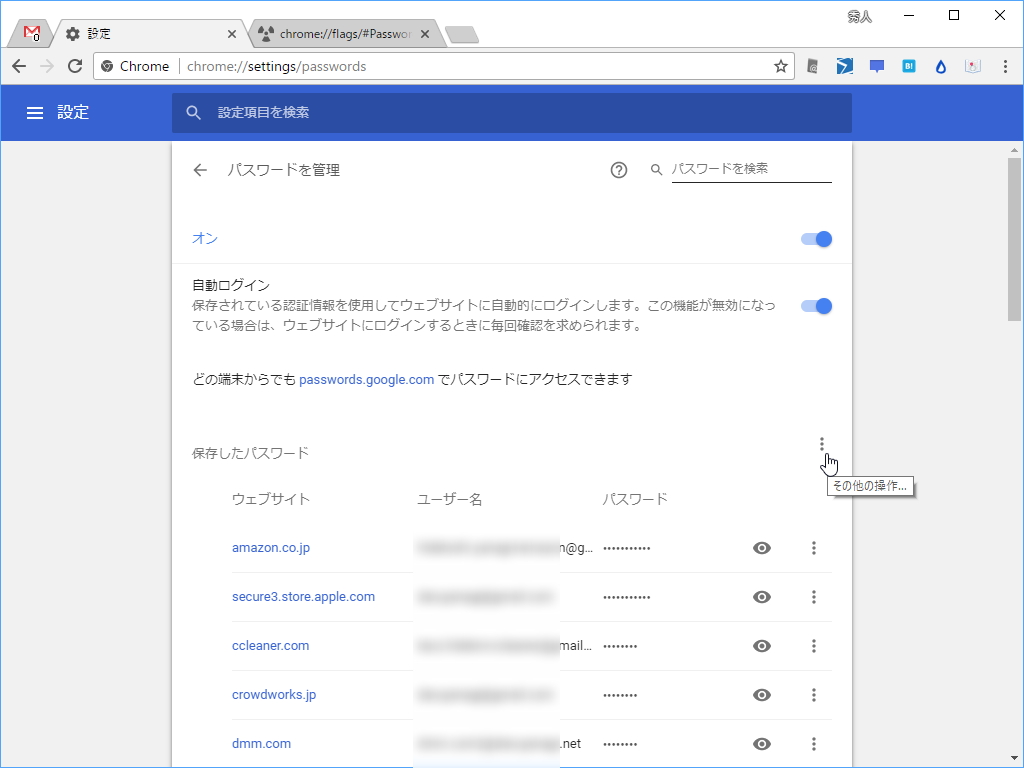Bookmark this page with star icon
Screen dimensions: 1024x768
point(780,66)
